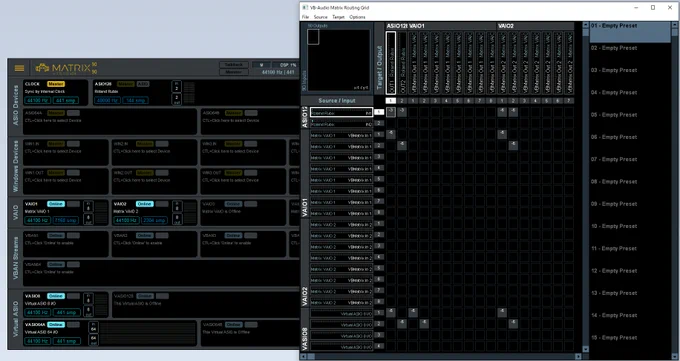
Task: Open VAIO2 2304 smp buffer selector
Action: click(154, 220)
